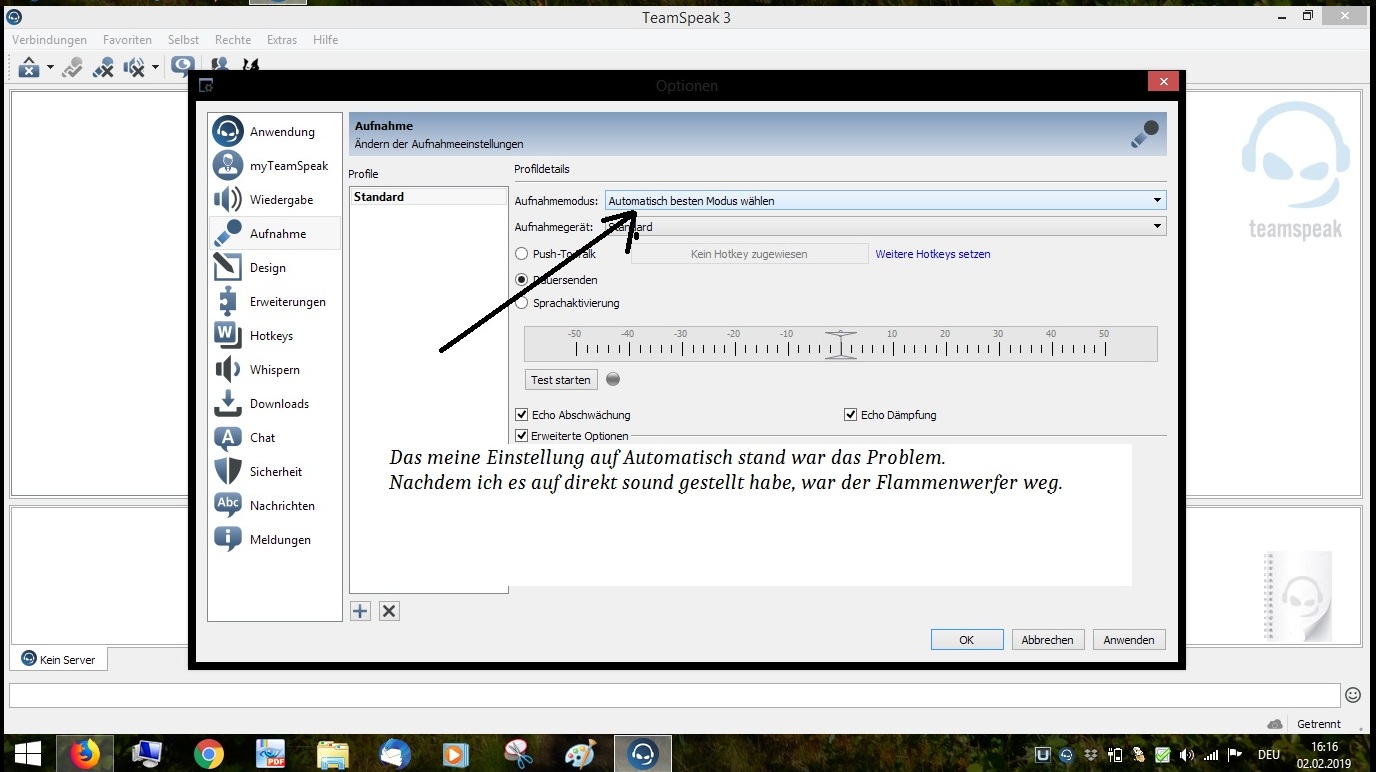The image size is (1376, 772).
Task: Open the disconnect button dropdown arrow
Action: [50, 68]
